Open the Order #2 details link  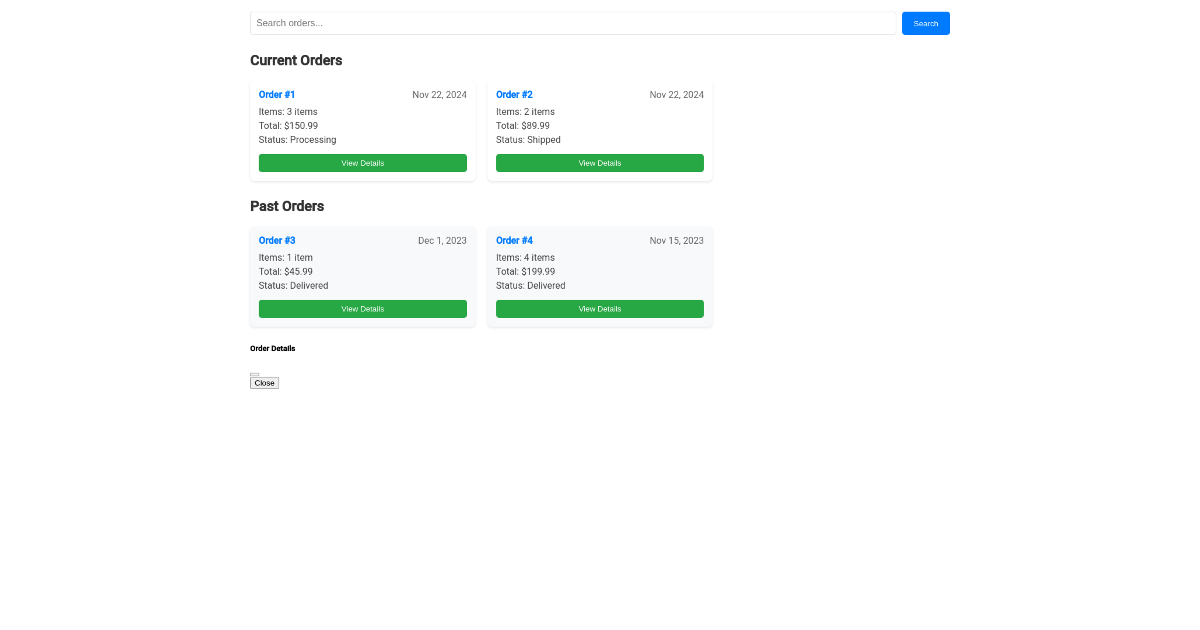(514, 94)
